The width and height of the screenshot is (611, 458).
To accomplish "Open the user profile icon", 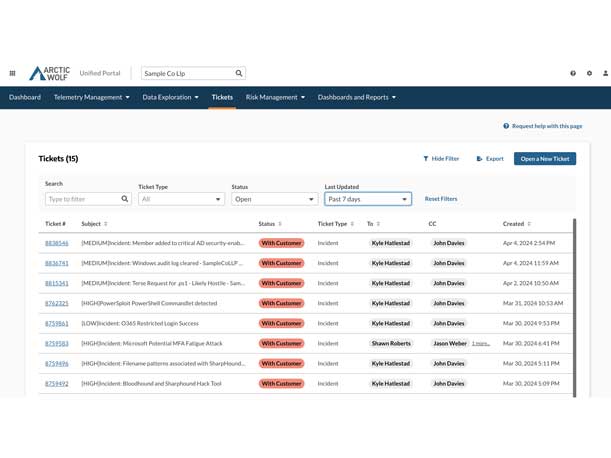I will click(605, 73).
